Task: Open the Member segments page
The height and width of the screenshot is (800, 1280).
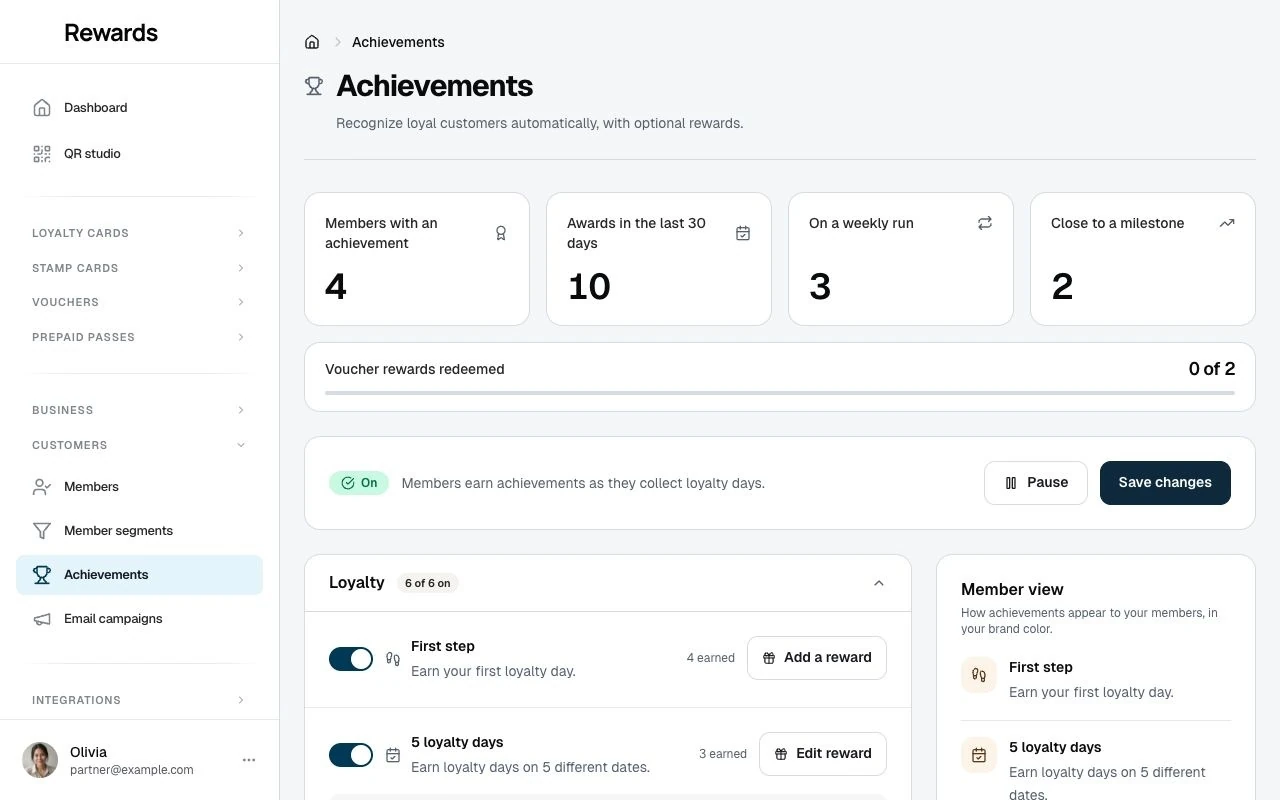Action: point(139,531)
